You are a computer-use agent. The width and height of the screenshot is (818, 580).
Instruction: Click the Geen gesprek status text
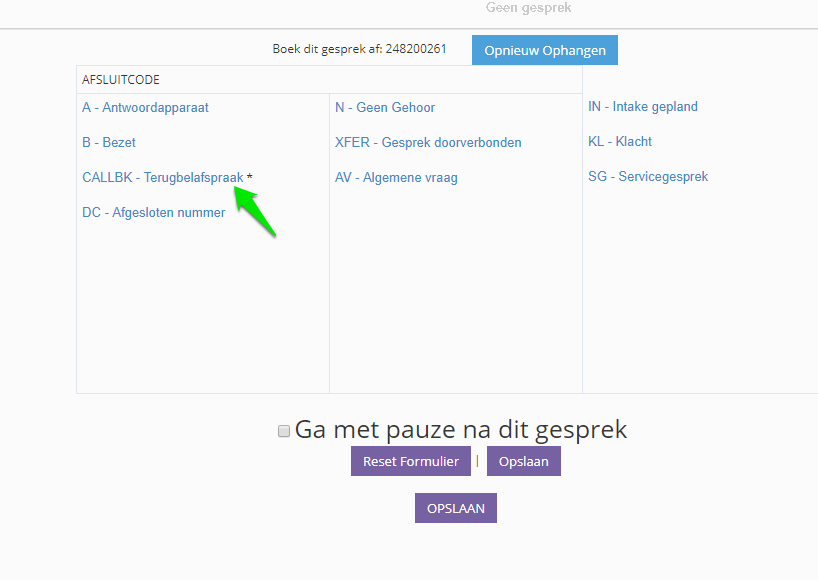(x=528, y=8)
